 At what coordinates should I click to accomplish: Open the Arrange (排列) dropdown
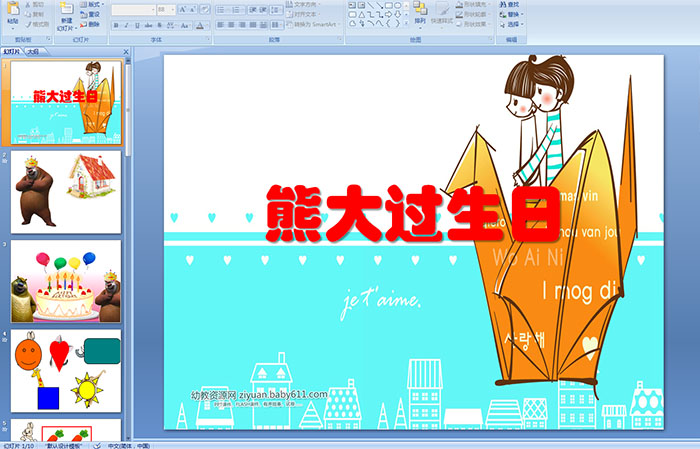coord(420,13)
